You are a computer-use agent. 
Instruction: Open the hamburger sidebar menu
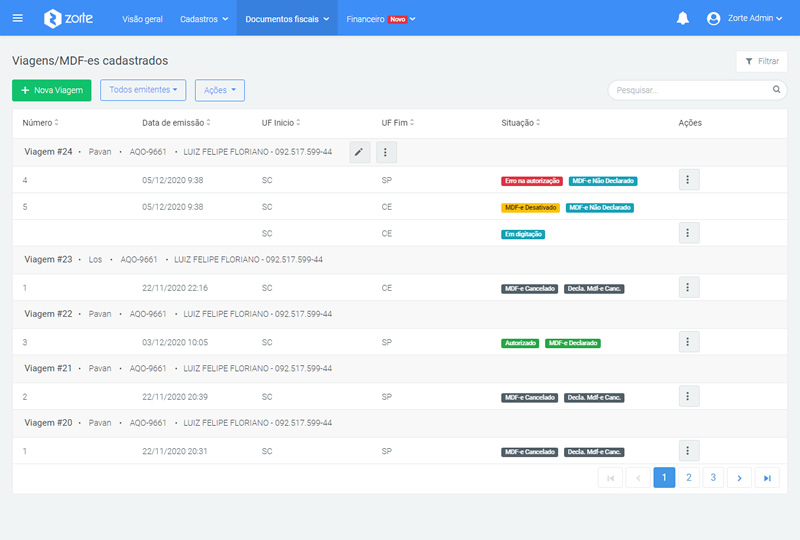click(17, 18)
